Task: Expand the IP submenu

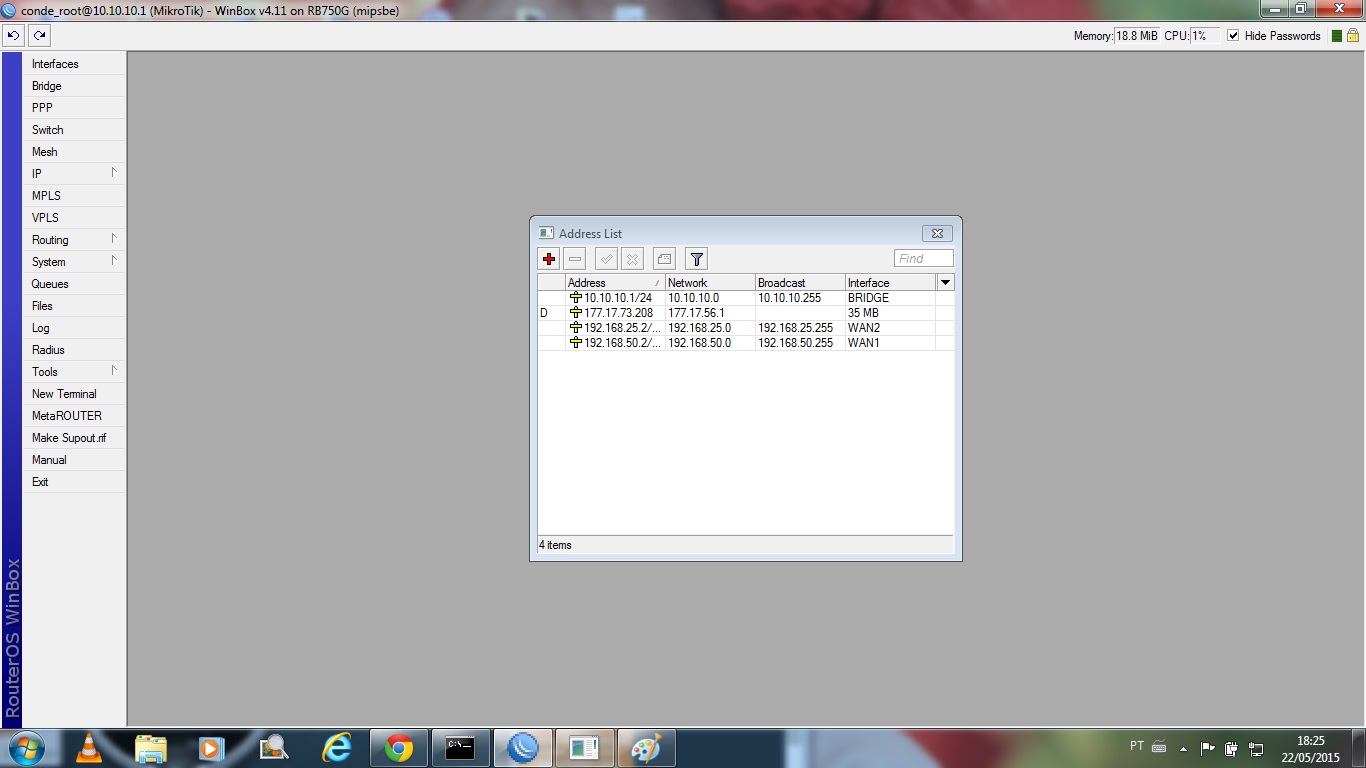Action: 74,174
